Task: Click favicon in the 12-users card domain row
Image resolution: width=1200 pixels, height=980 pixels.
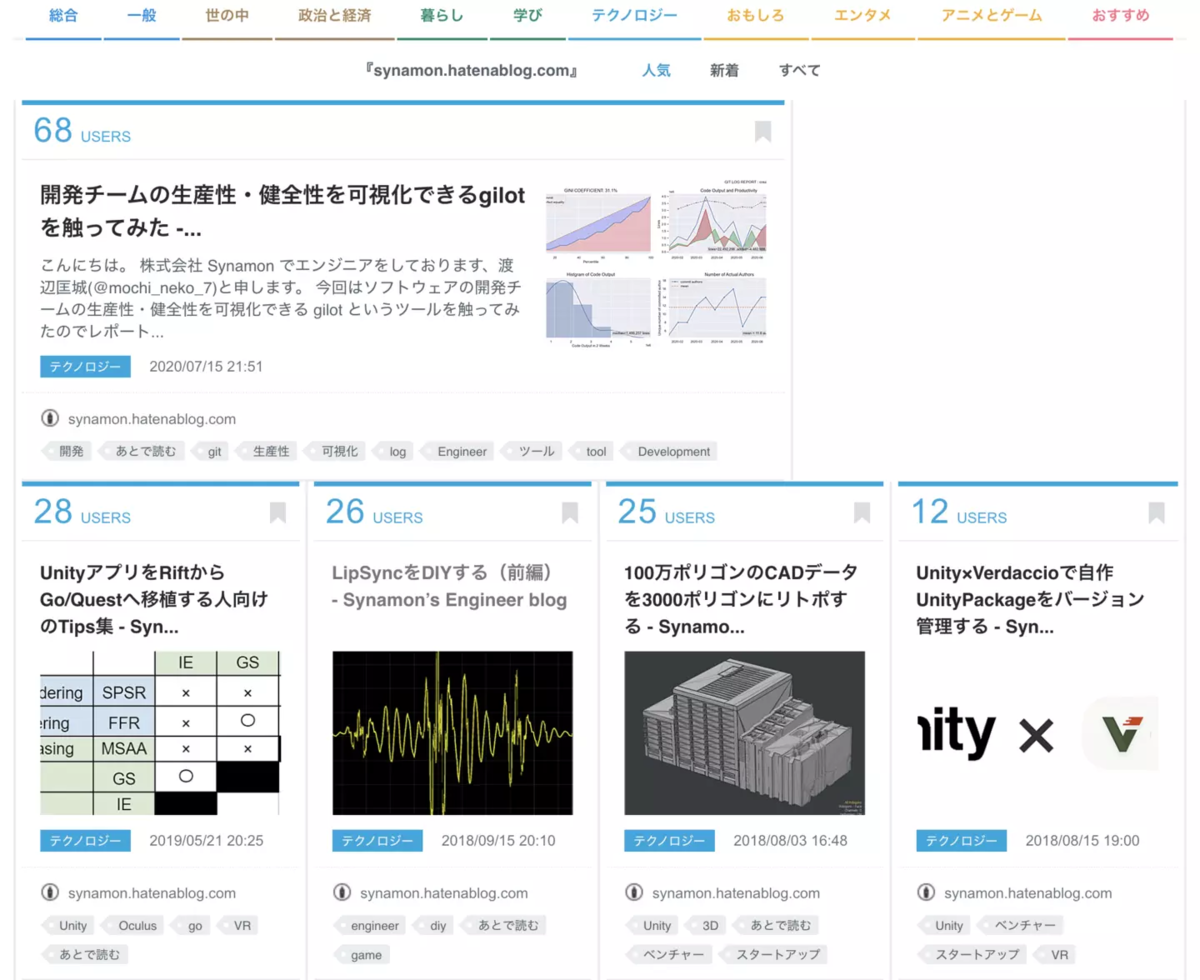Action: 925,893
